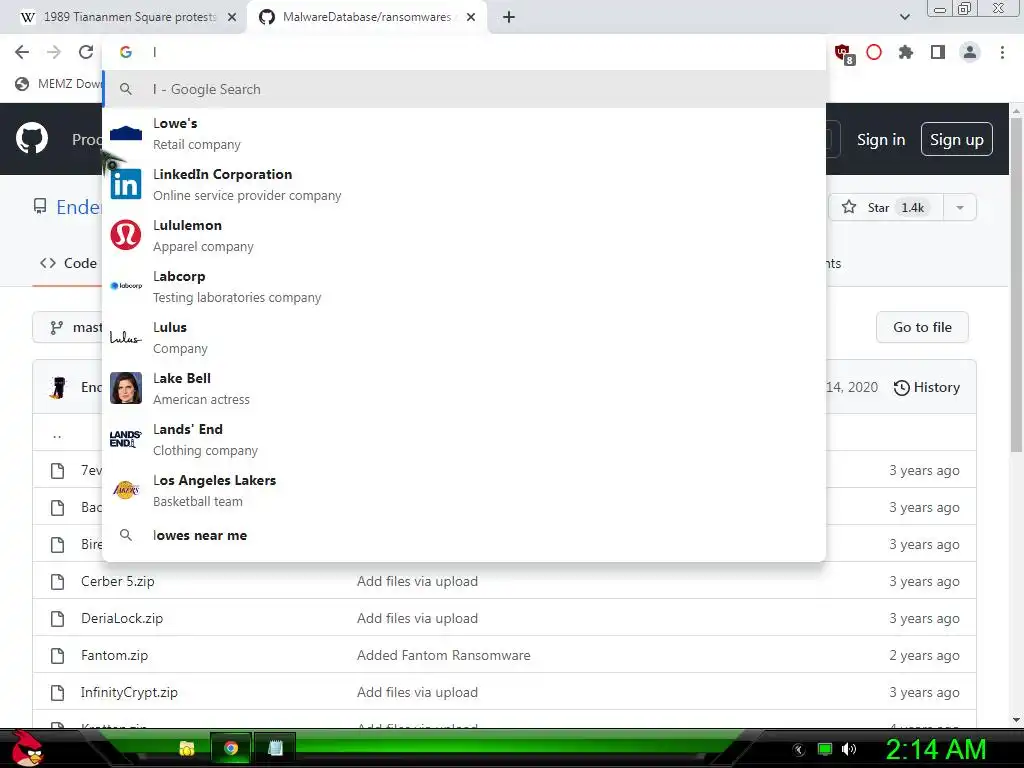
Task: Expand the Star dropdown arrow
Action: tap(960, 208)
